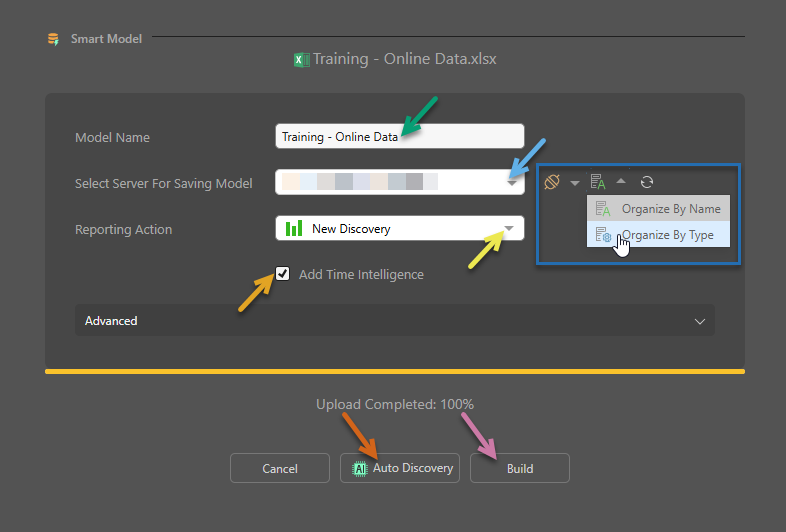The width and height of the screenshot is (786, 532).
Task: Click the Organize By Type gear icon
Action: point(603,235)
